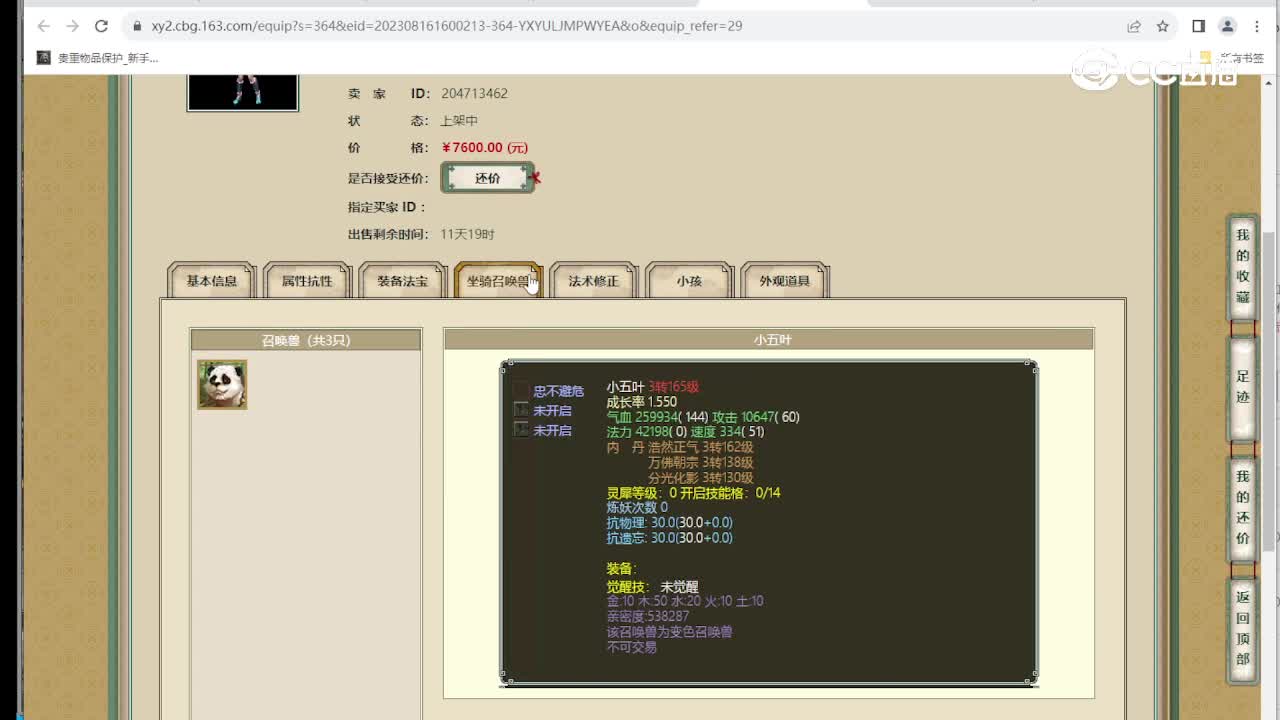
Task: Click the 炼妖次数 0 line
Action: coord(637,508)
